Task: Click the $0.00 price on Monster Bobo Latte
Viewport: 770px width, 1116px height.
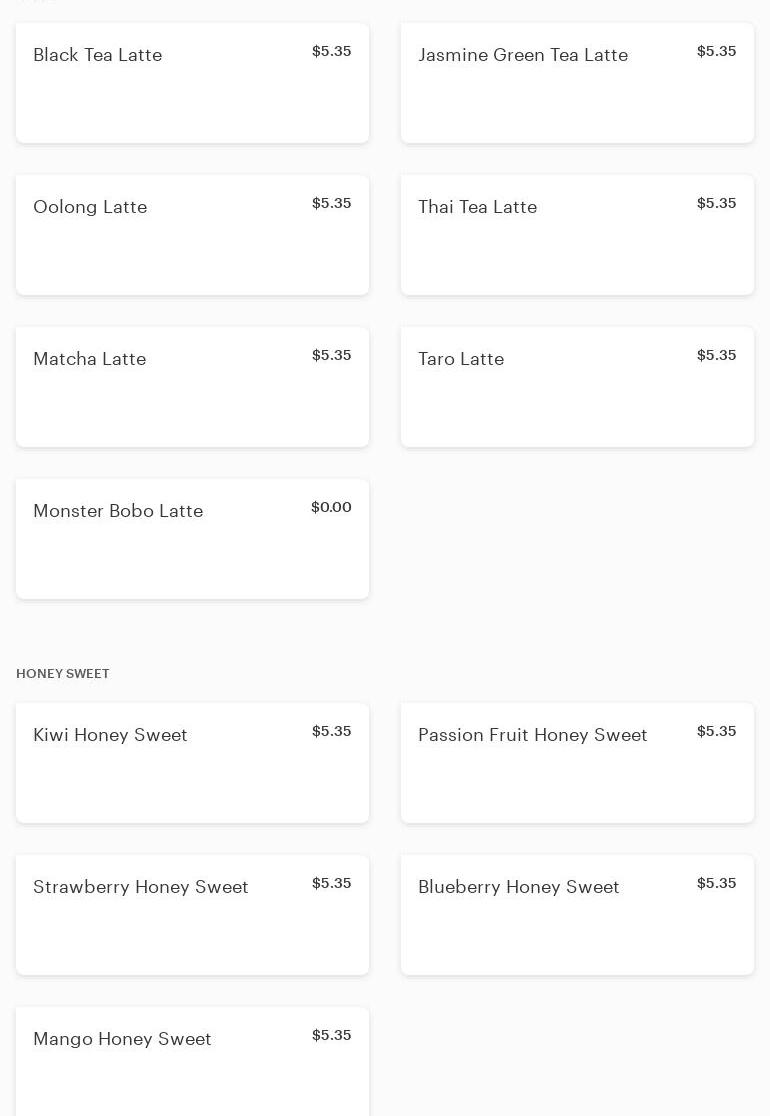Action: point(331,507)
